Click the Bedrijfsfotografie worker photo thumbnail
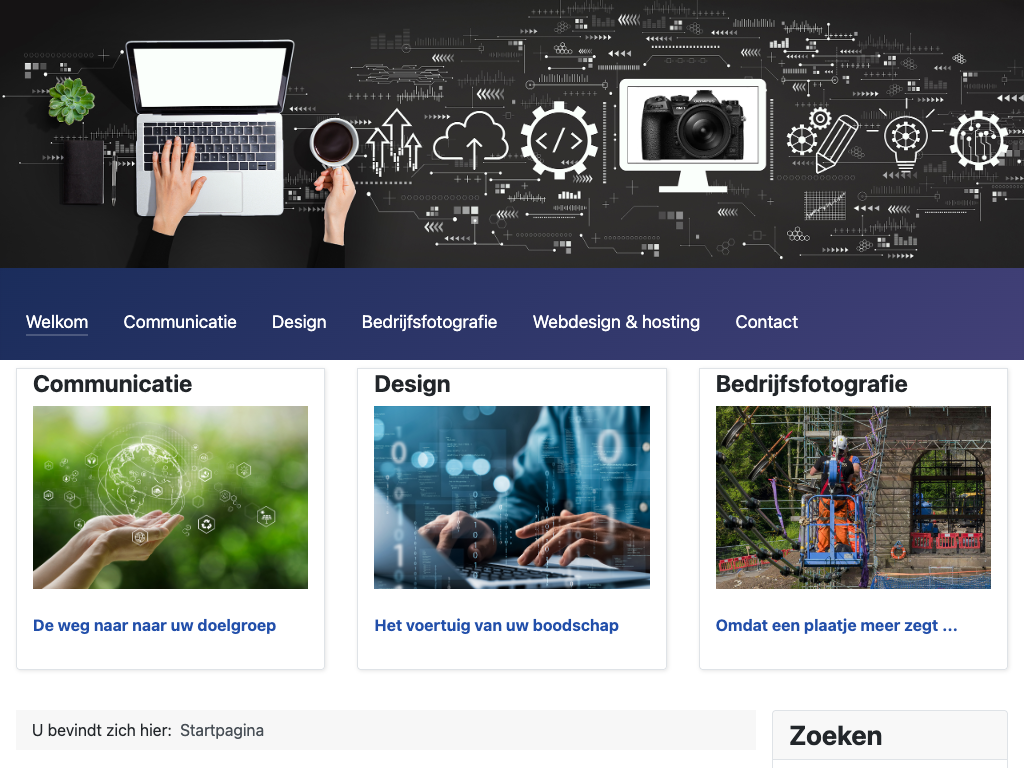Viewport: 1024px width, 768px height. [854, 498]
